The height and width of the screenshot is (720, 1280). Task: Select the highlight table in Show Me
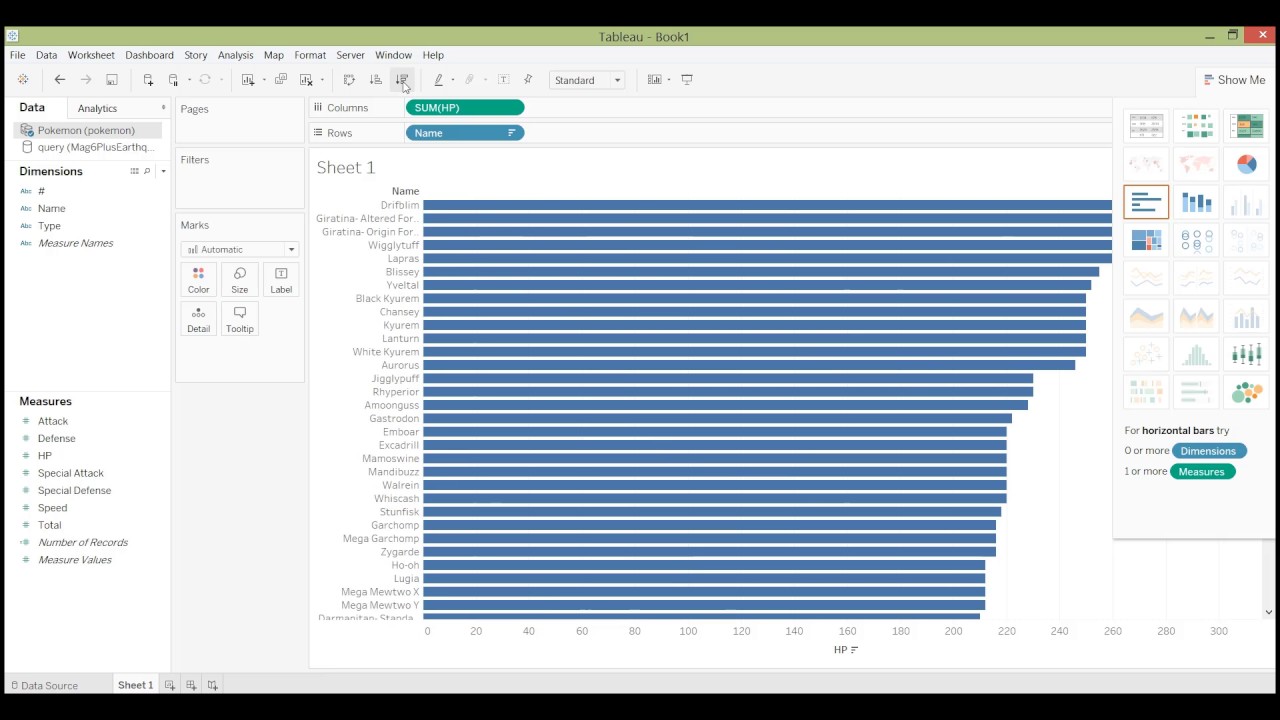tap(1246, 126)
